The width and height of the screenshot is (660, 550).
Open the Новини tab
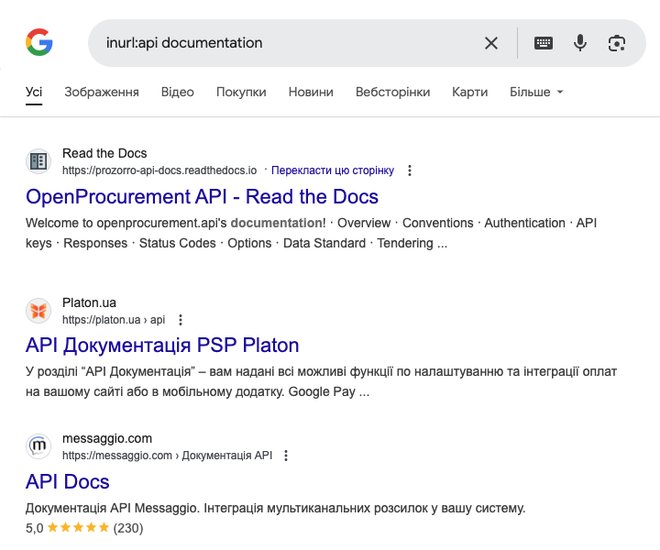(x=311, y=92)
